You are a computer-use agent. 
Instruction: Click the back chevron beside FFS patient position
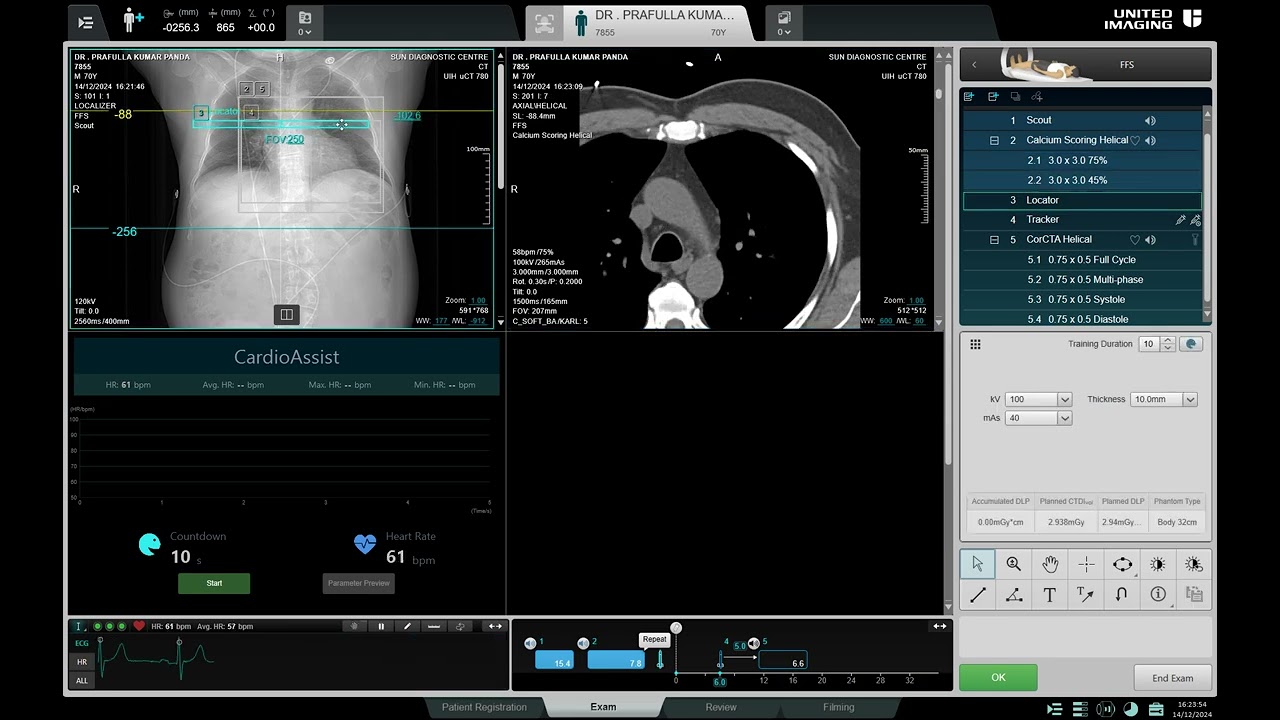tap(975, 65)
